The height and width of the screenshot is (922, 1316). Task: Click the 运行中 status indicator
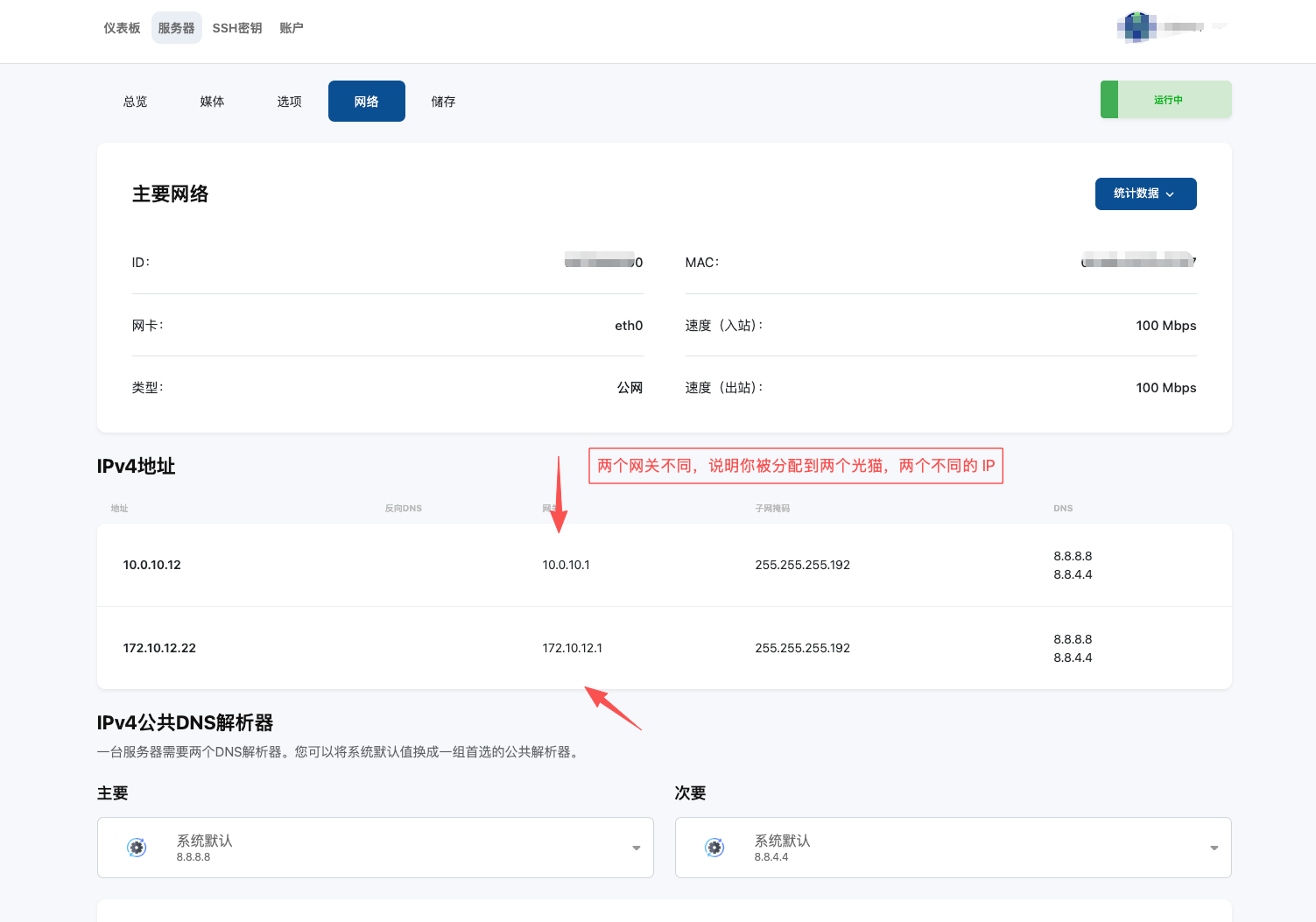(1166, 100)
